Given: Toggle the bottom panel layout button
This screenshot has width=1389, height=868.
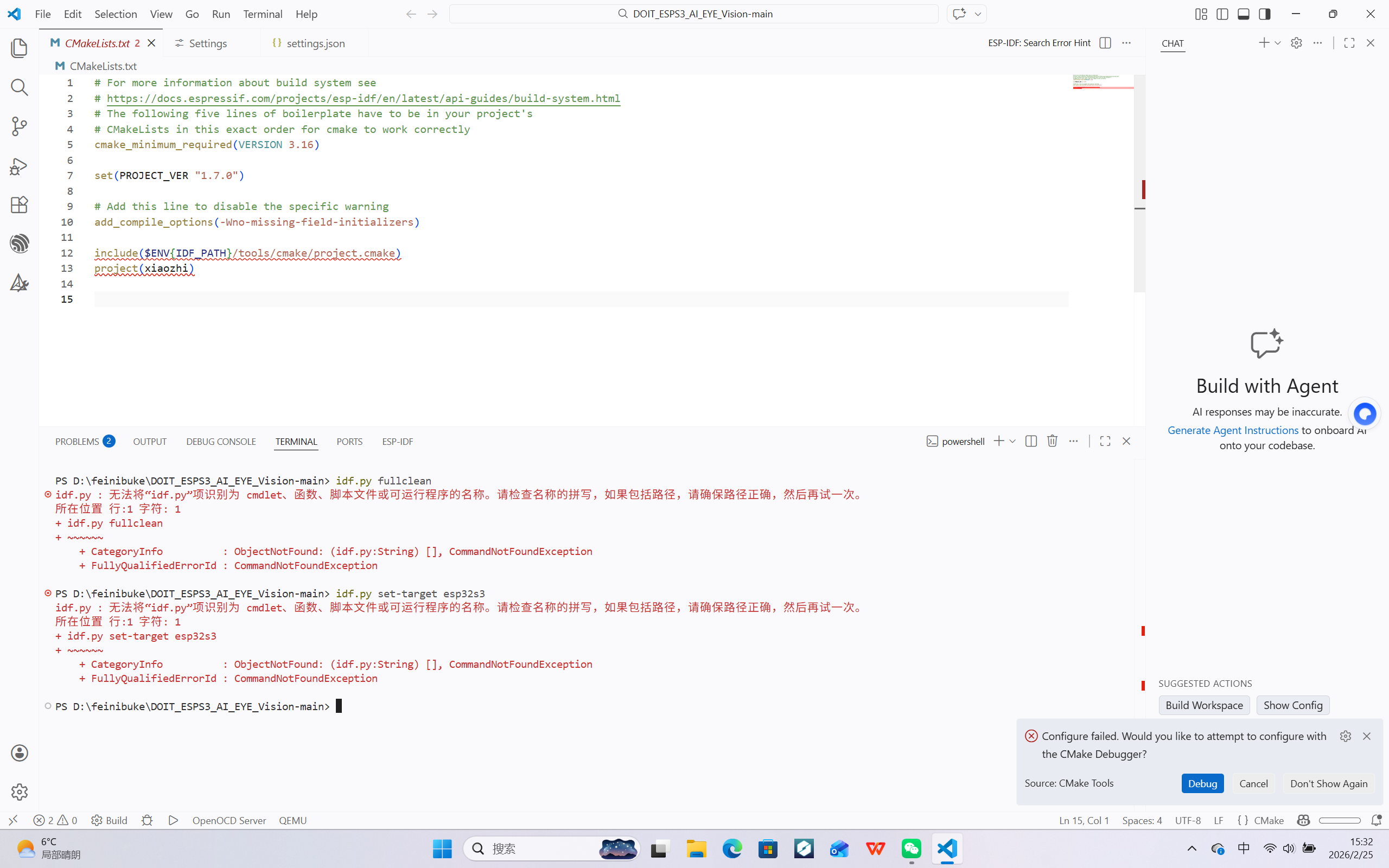Looking at the screenshot, I should 1243,14.
